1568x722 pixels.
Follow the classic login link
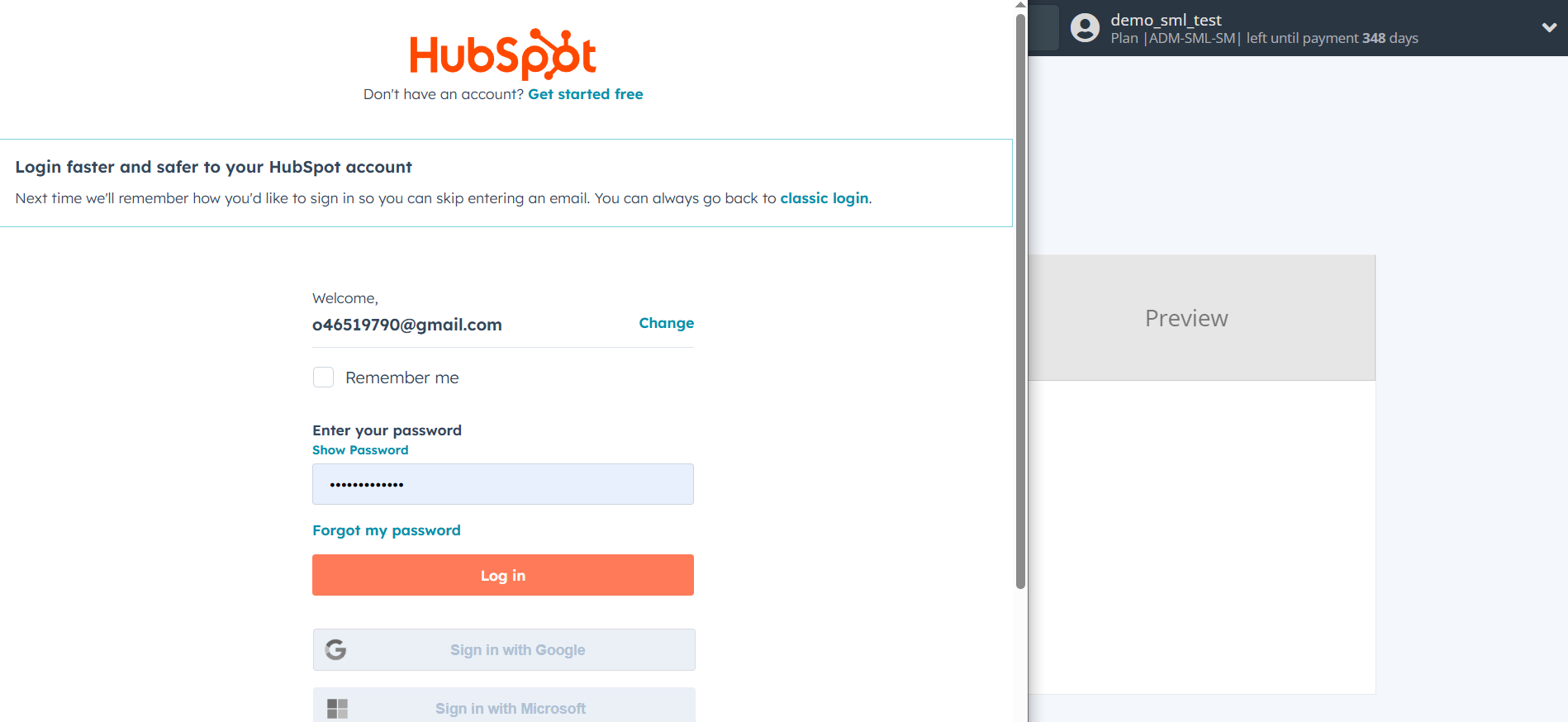824,198
